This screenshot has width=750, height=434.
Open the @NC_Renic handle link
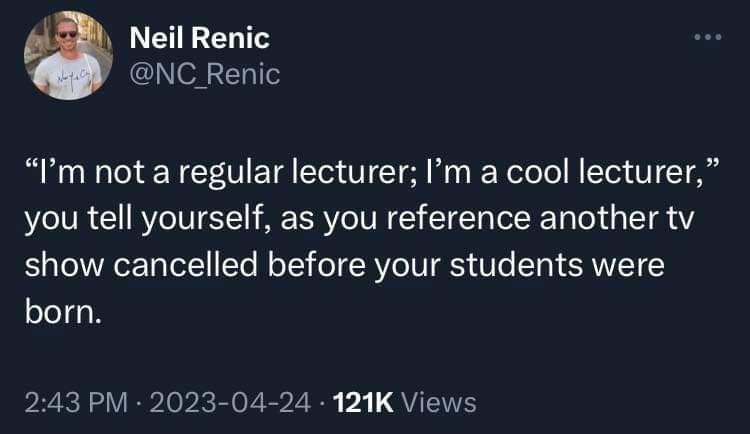point(205,75)
